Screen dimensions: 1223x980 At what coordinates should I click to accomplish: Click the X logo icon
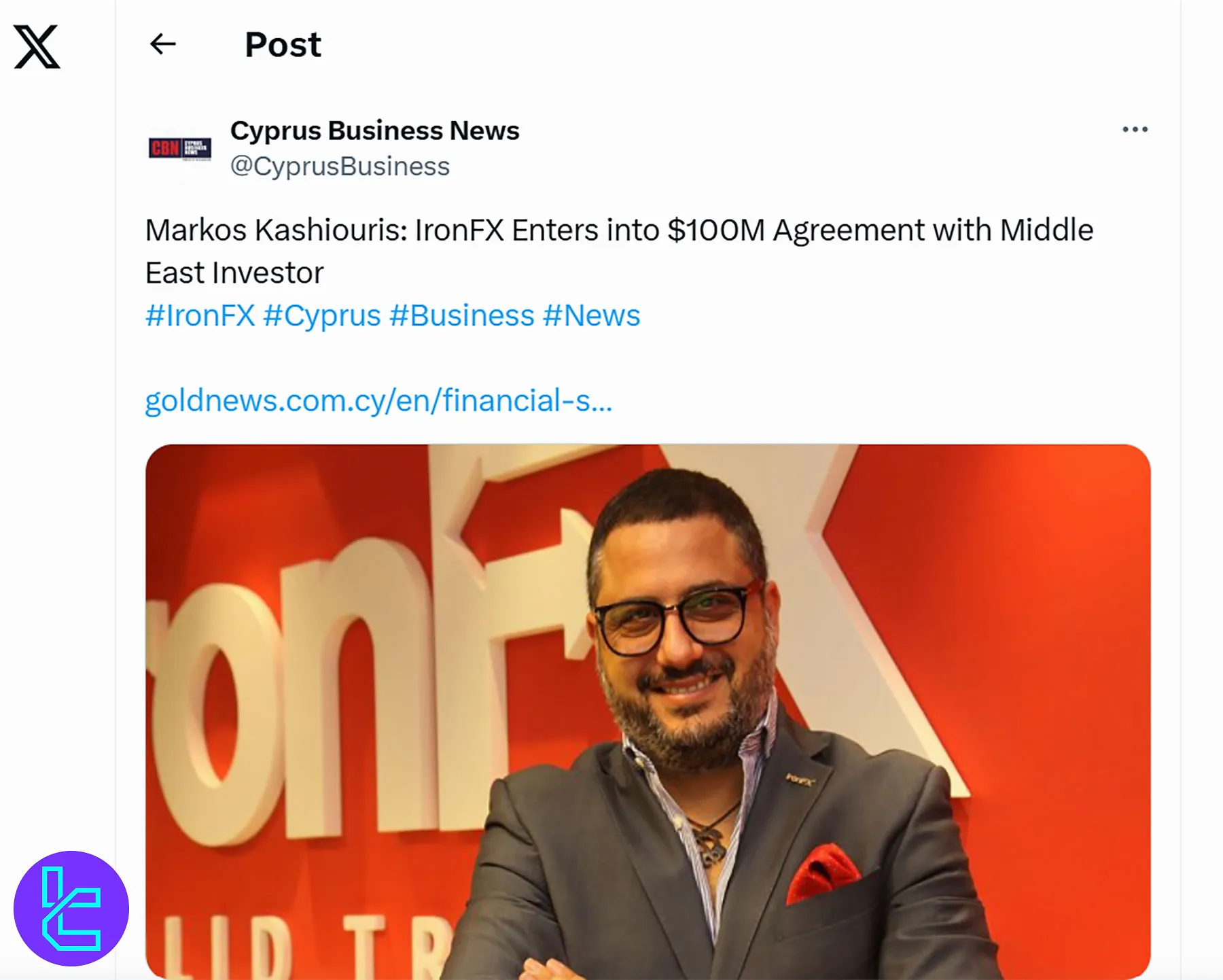[37, 47]
